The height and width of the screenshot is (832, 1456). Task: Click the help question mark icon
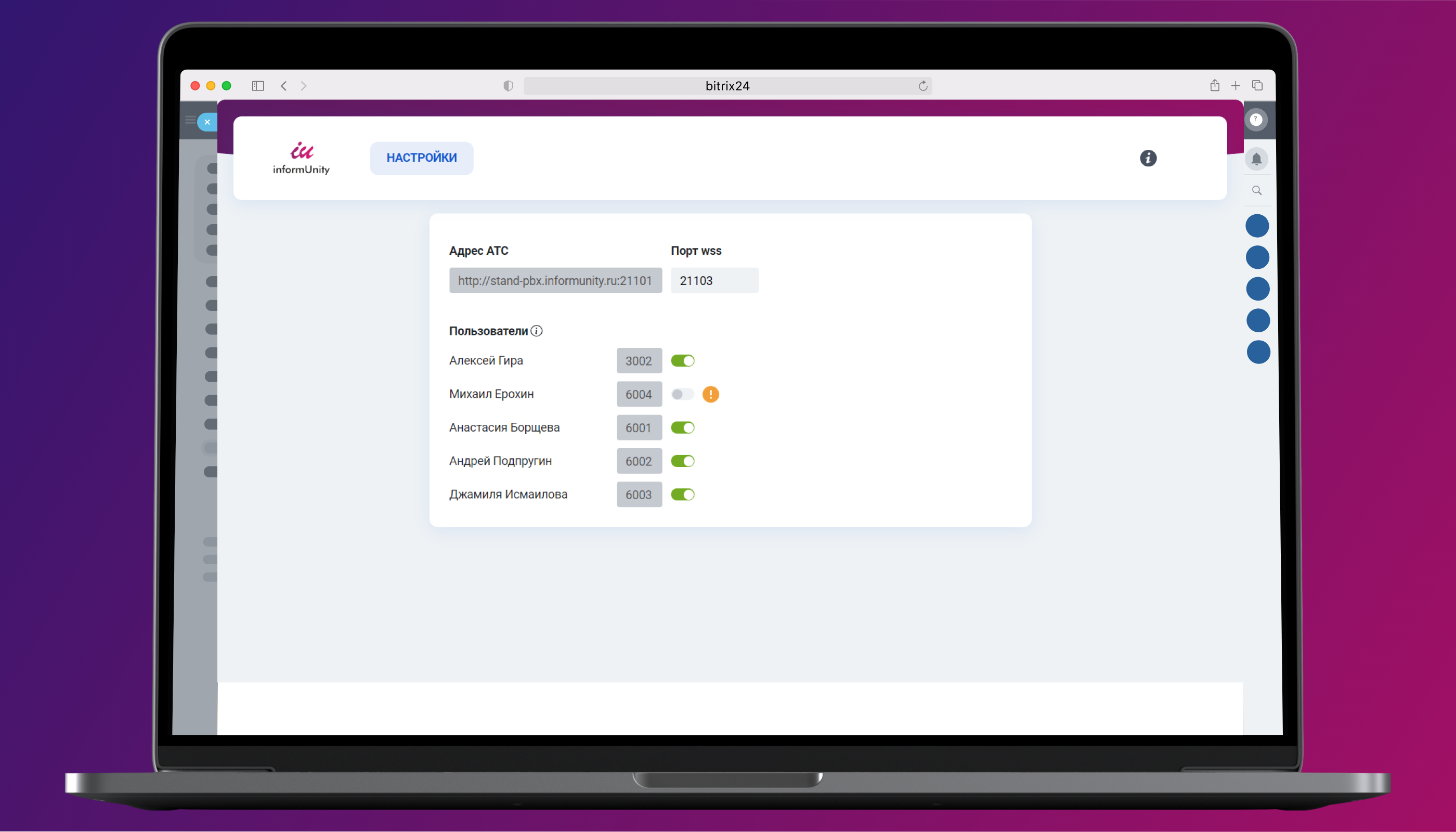[1255, 120]
